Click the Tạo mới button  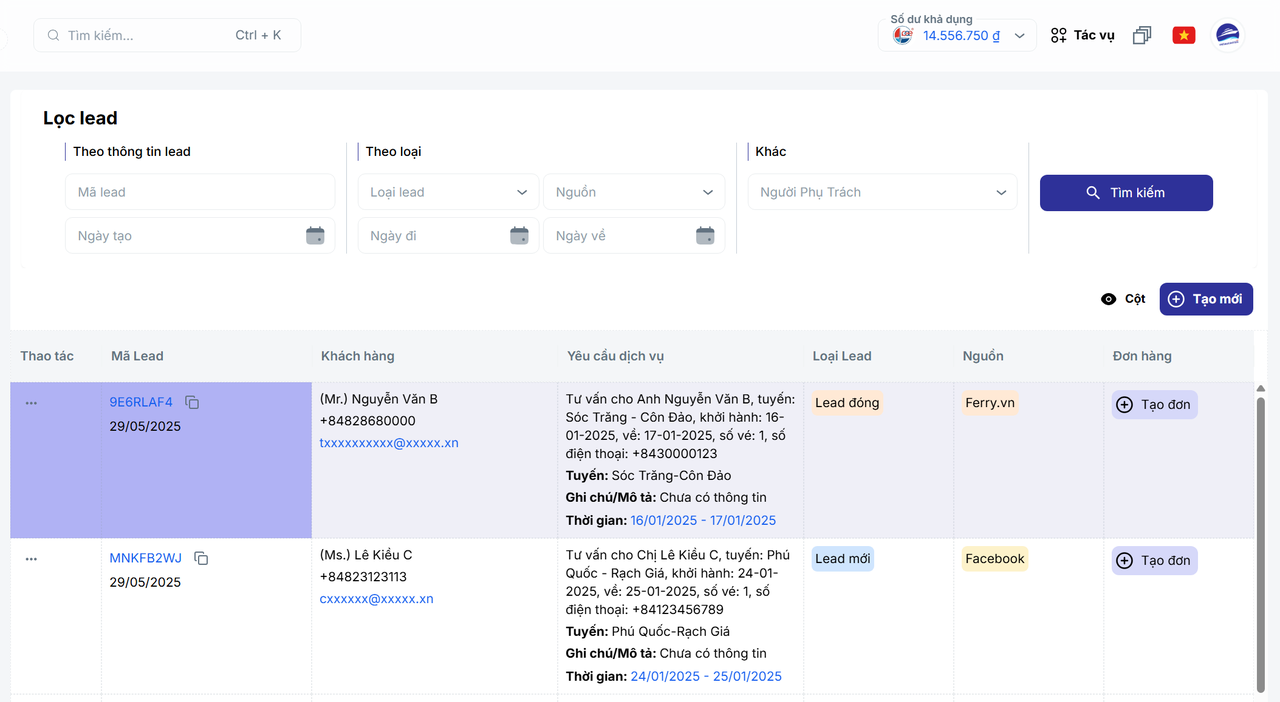(1206, 299)
